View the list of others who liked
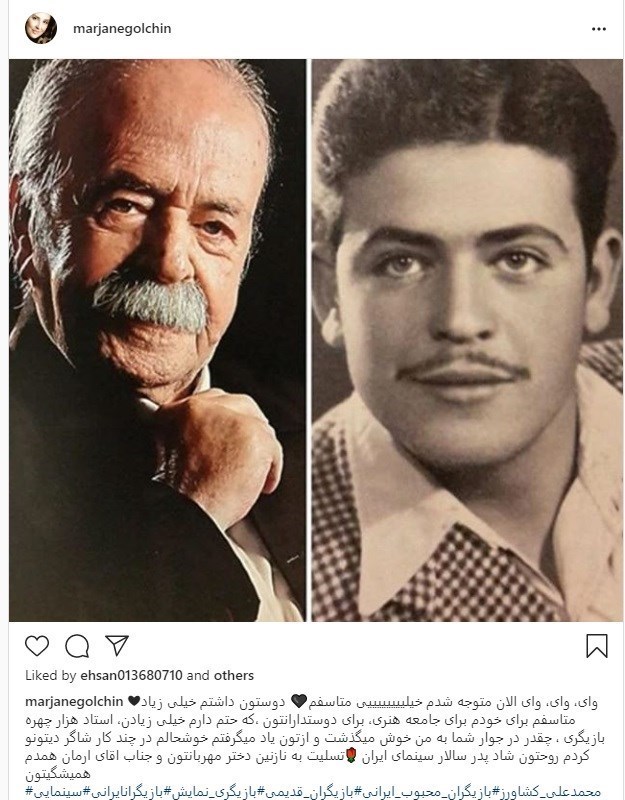 click(234, 675)
